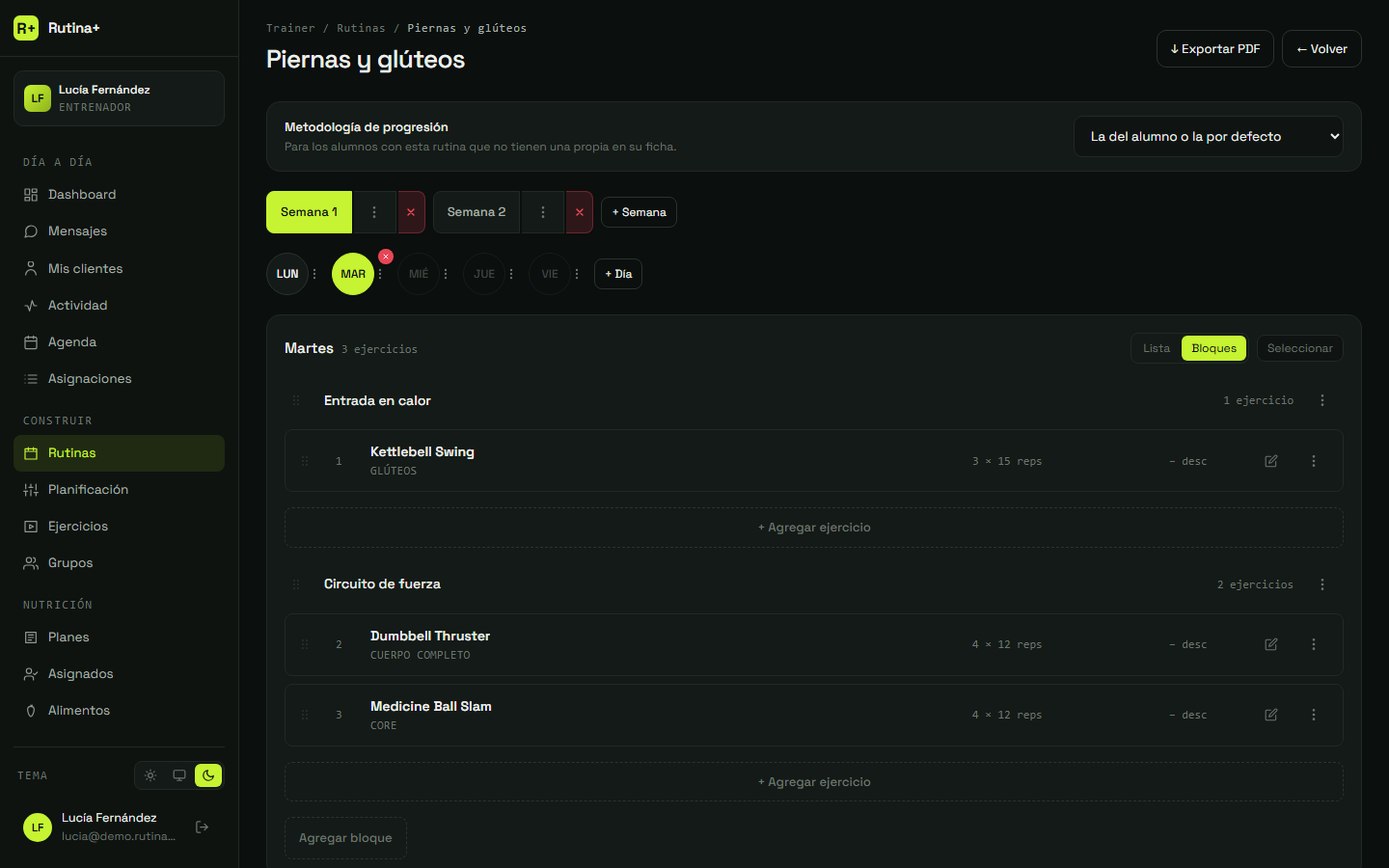This screenshot has width=1389, height=868.
Task: Open the progression methodology dropdown
Action: (1209, 137)
